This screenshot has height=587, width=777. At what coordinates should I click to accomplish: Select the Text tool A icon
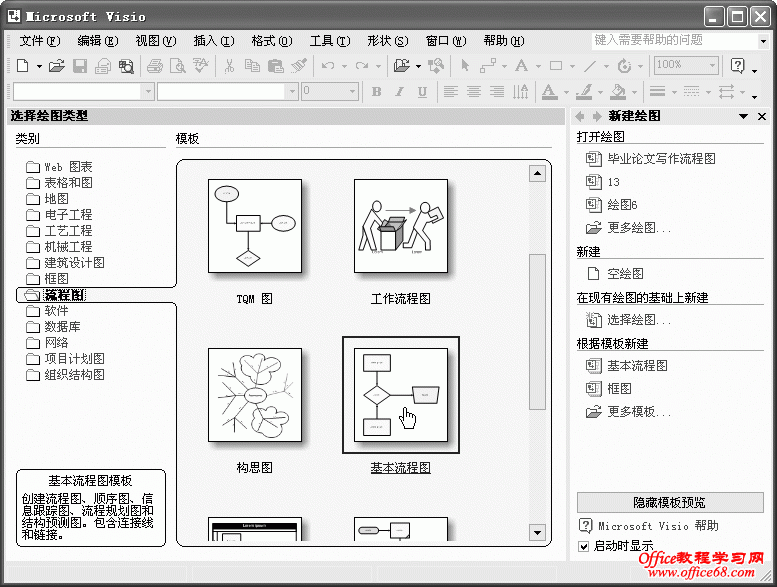(x=521, y=66)
